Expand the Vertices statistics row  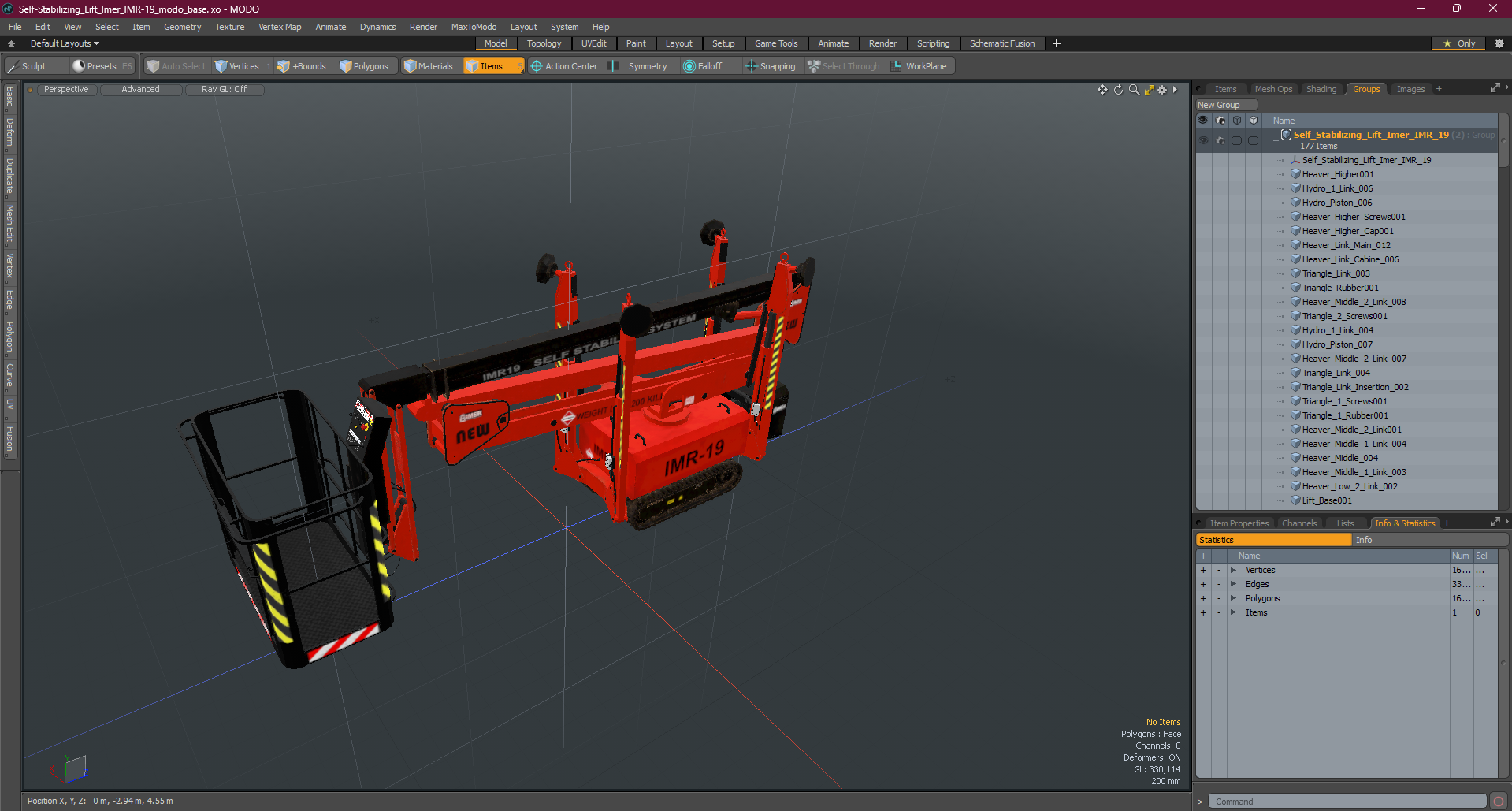pos(1233,570)
